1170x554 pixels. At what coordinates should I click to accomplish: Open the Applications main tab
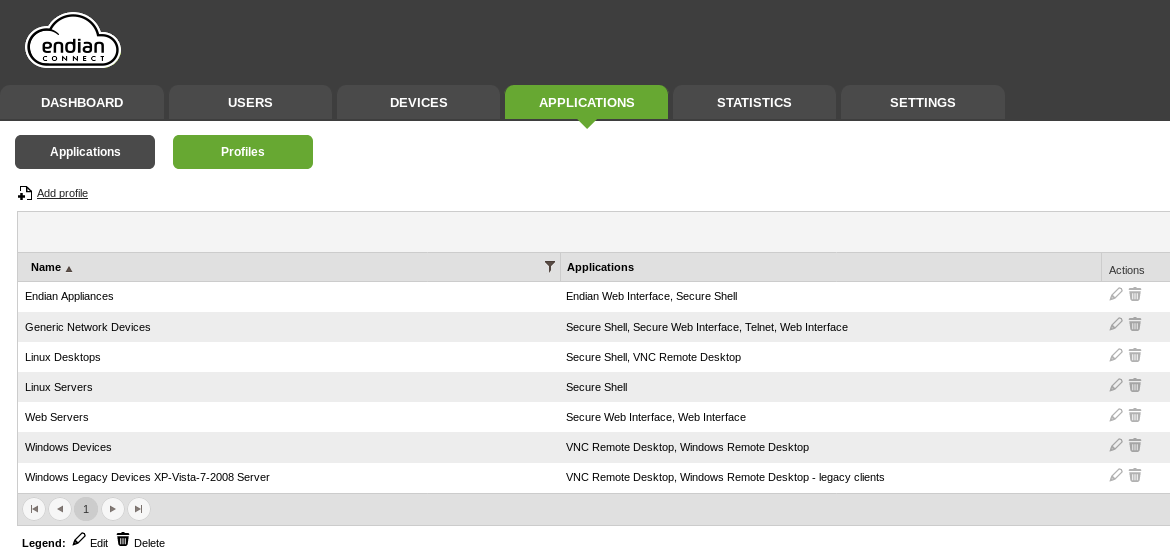[586, 102]
